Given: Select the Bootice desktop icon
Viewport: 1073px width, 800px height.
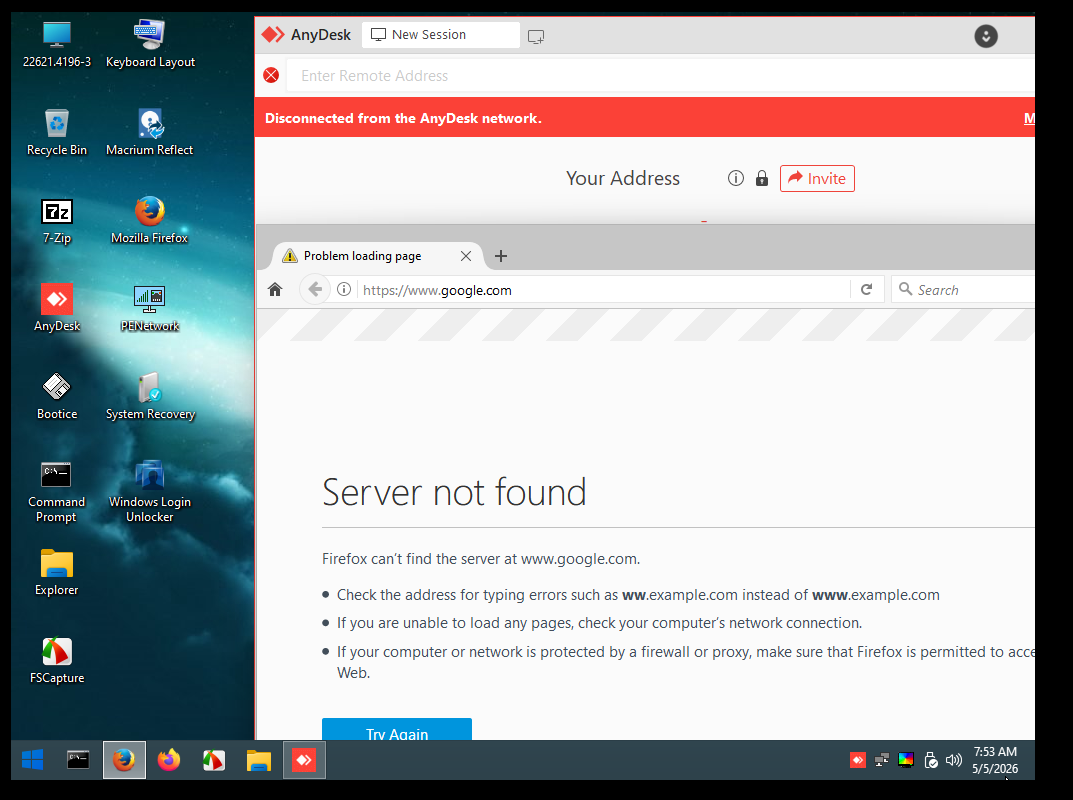Looking at the screenshot, I should pyautogui.click(x=57, y=396).
